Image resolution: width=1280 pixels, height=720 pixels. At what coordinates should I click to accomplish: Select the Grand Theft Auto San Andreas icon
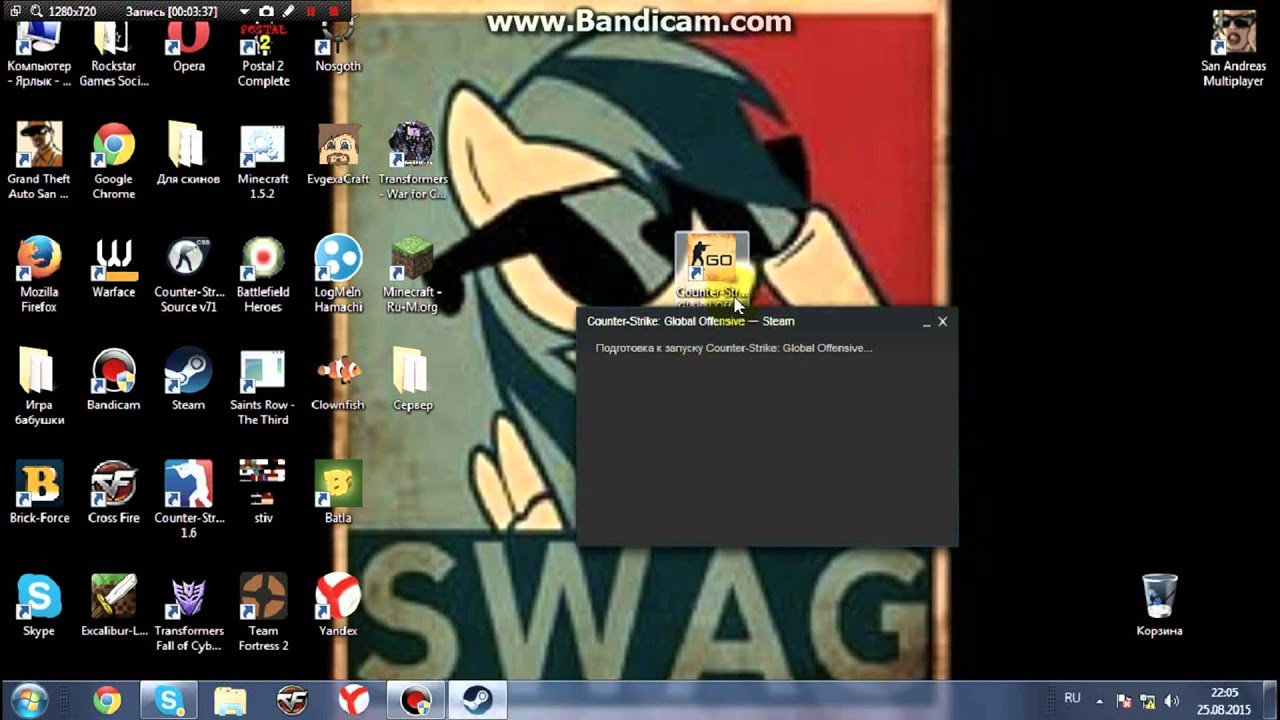[x=39, y=161]
